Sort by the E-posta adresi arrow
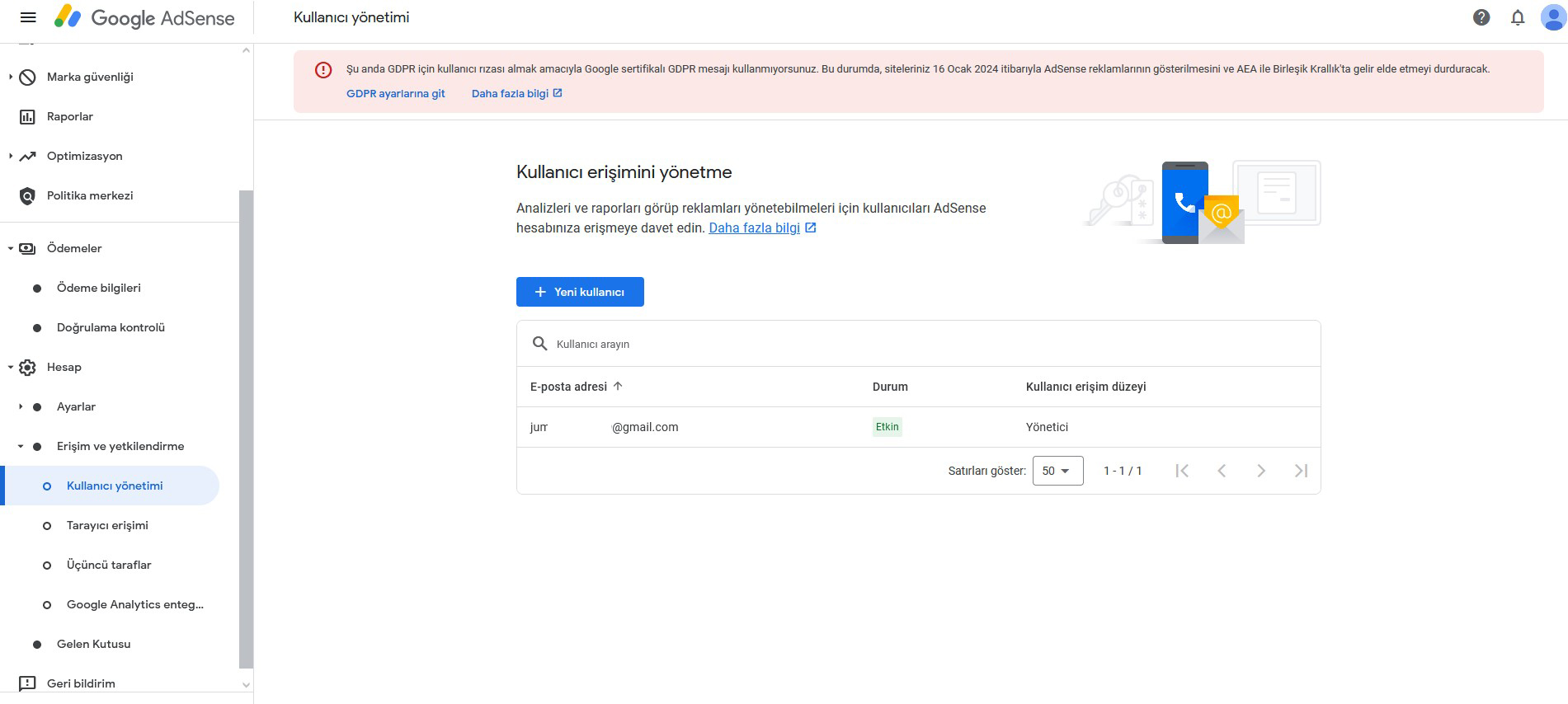This screenshot has height=704, width=1568. (x=618, y=386)
